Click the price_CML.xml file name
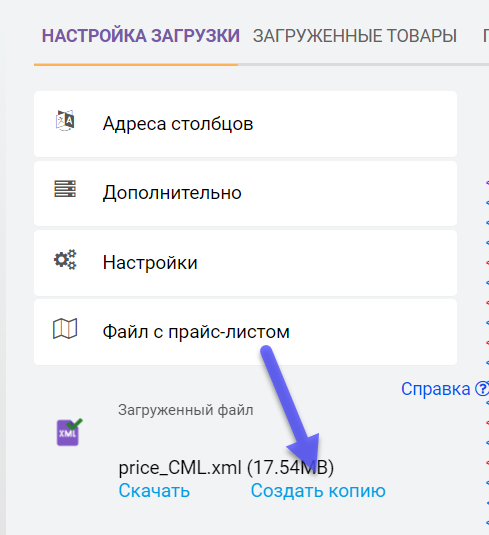Viewport: 489px width, 535px height. click(180, 467)
